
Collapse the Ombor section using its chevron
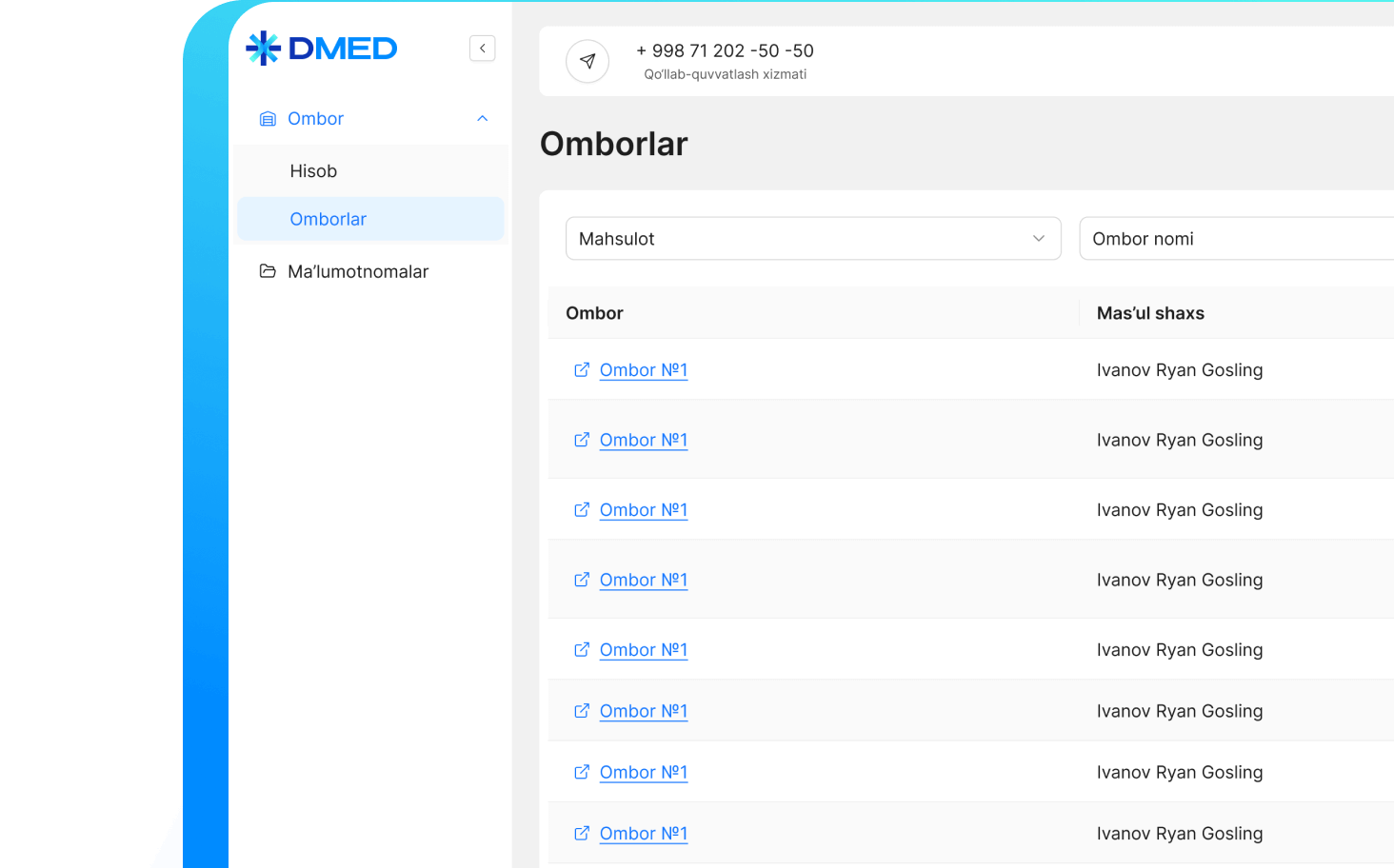[483, 119]
